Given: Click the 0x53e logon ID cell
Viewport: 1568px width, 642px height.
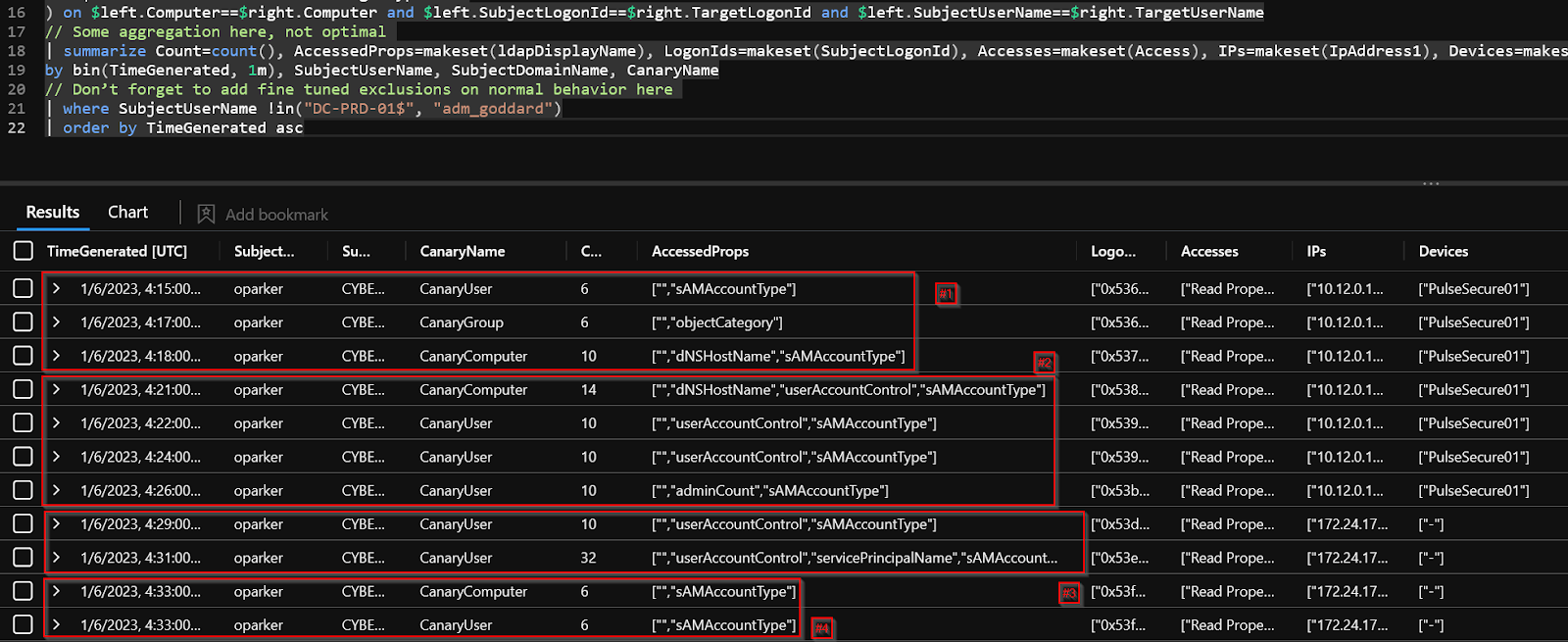Looking at the screenshot, I should 1120,557.
